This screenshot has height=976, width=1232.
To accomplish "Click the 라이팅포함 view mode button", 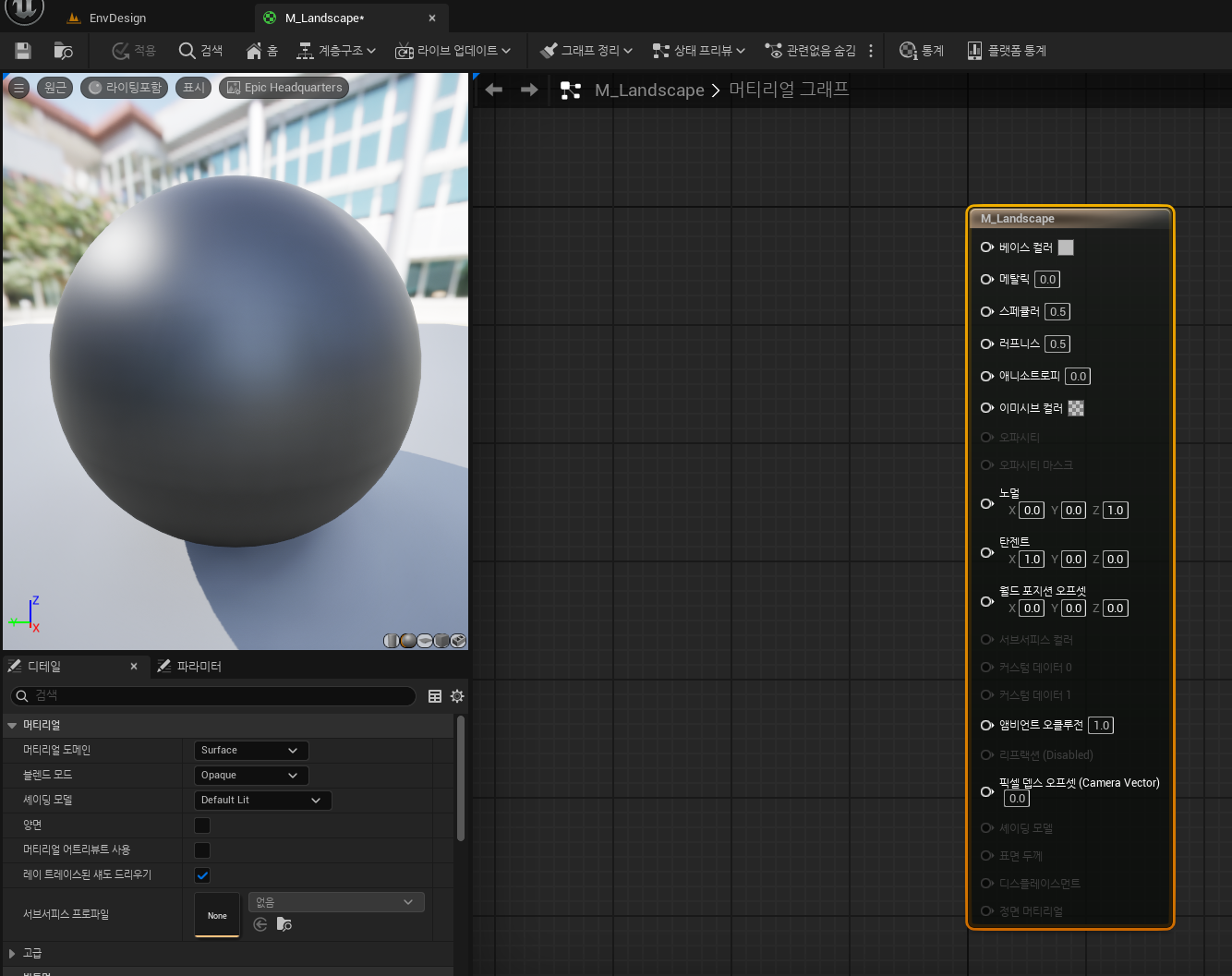I will coord(125,88).
